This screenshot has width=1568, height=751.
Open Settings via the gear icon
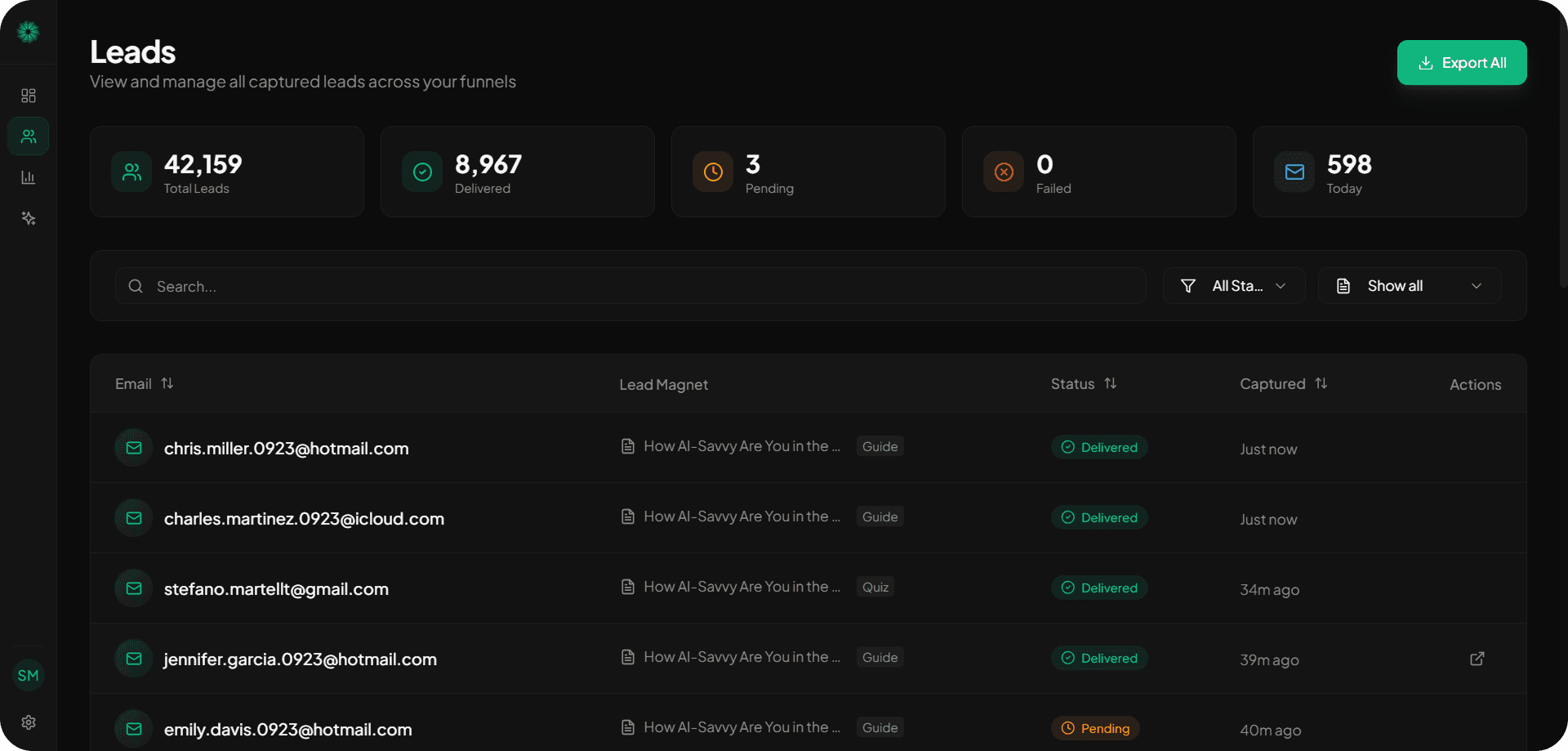click(x=28, y=722)
